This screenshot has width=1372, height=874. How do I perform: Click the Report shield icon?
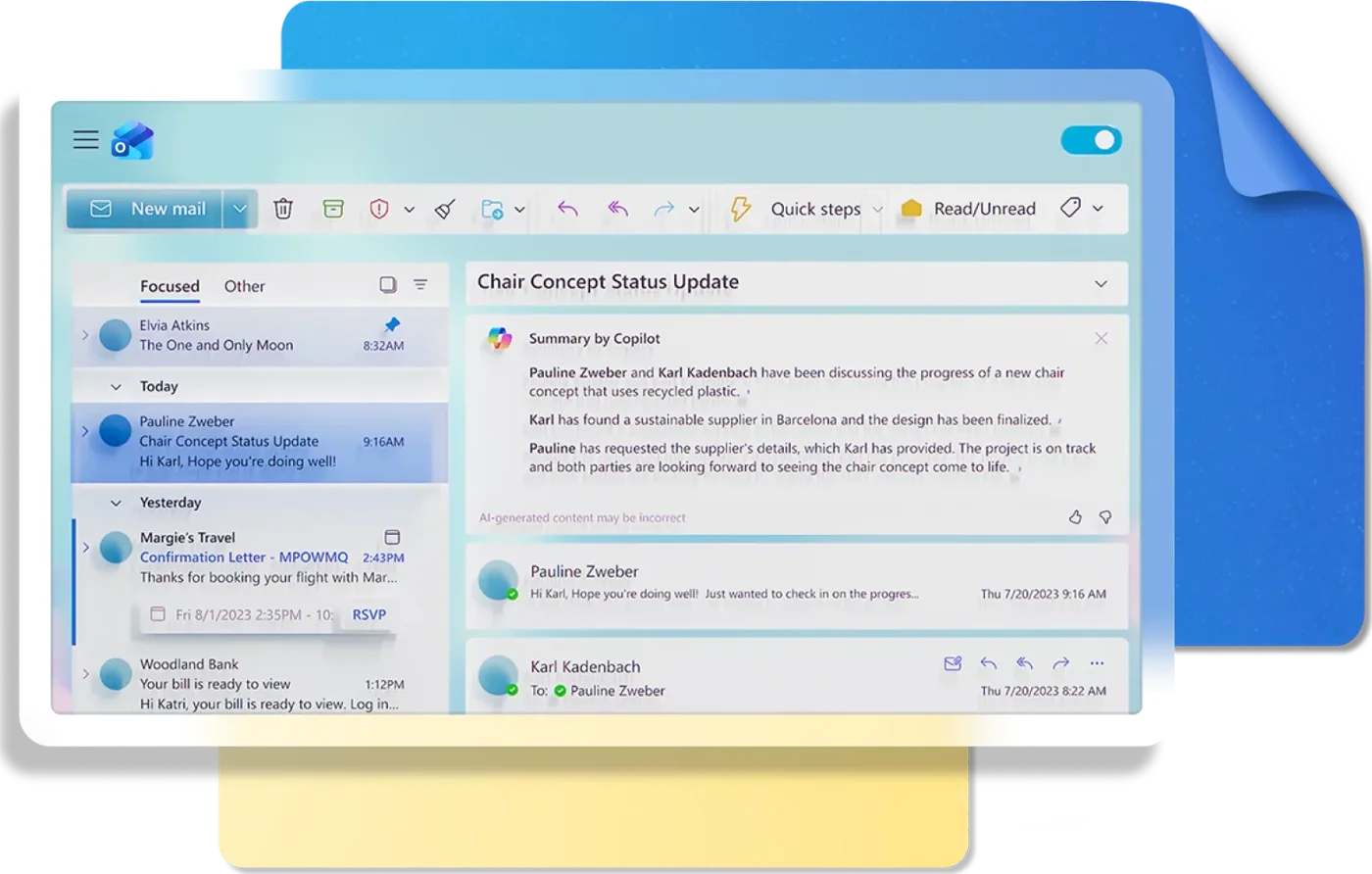pos(379,209)
